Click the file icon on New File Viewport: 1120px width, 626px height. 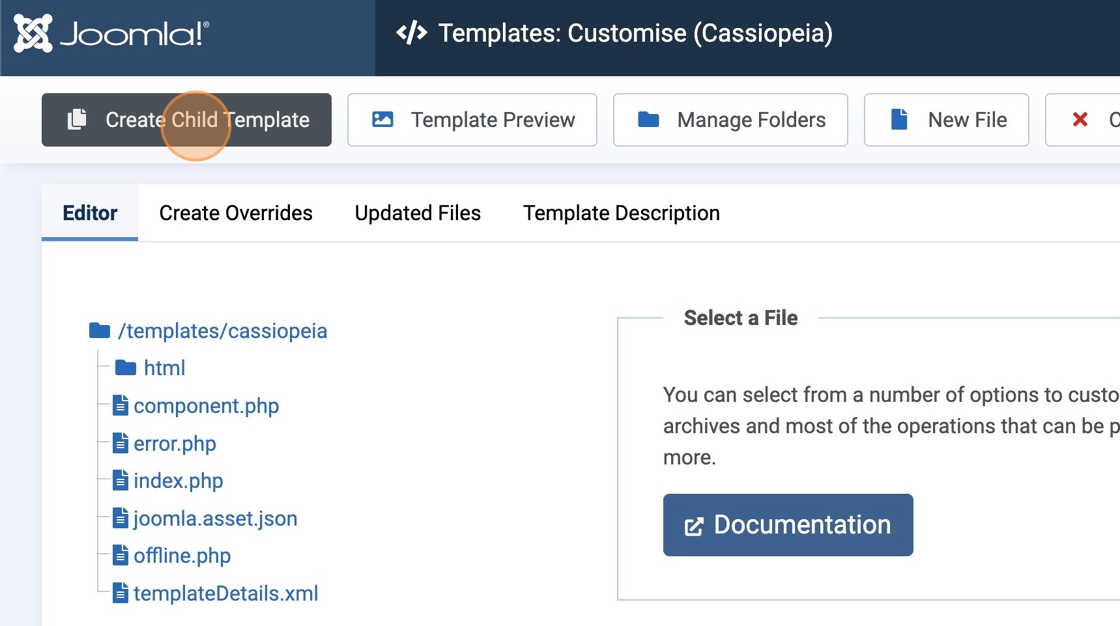point(899,120)
